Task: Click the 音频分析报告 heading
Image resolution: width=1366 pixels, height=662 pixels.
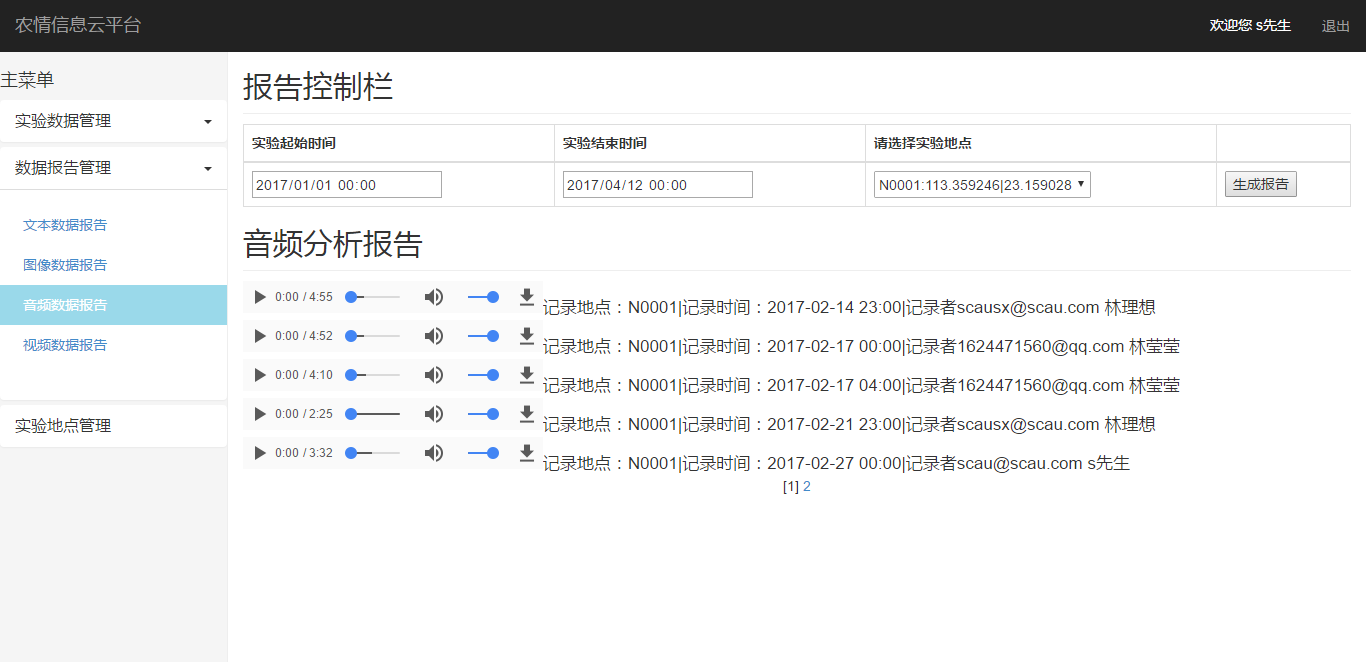Action: (333, 244)
